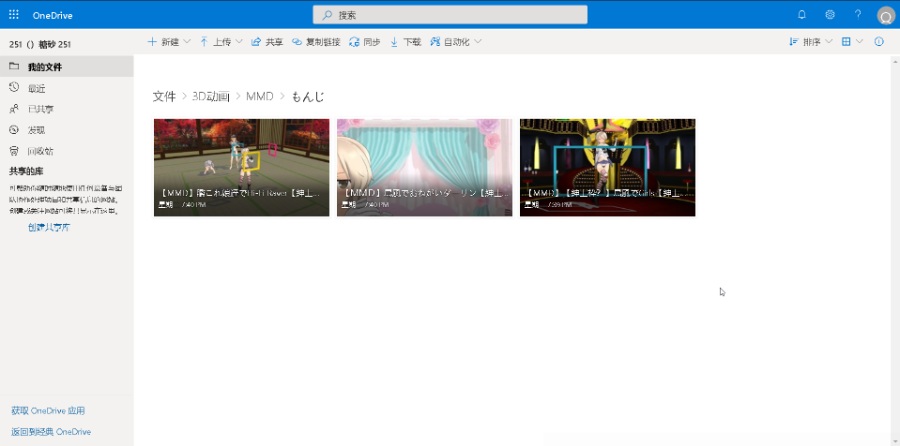Viewport: 900px width, 446px height.
Task: Click 共享 share in the toolbar
Action: coord(266,42)
